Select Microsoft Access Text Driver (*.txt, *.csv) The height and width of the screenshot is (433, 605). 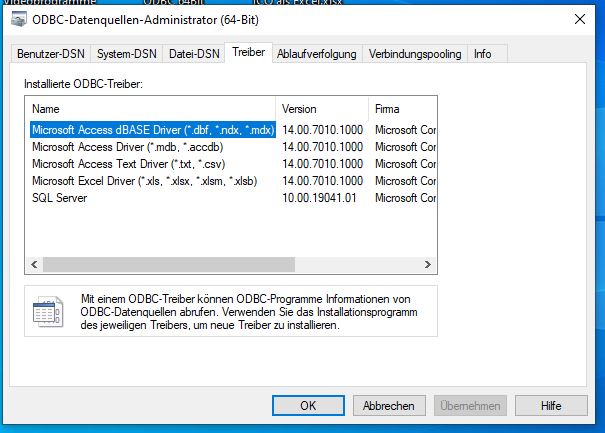[128, 164]
